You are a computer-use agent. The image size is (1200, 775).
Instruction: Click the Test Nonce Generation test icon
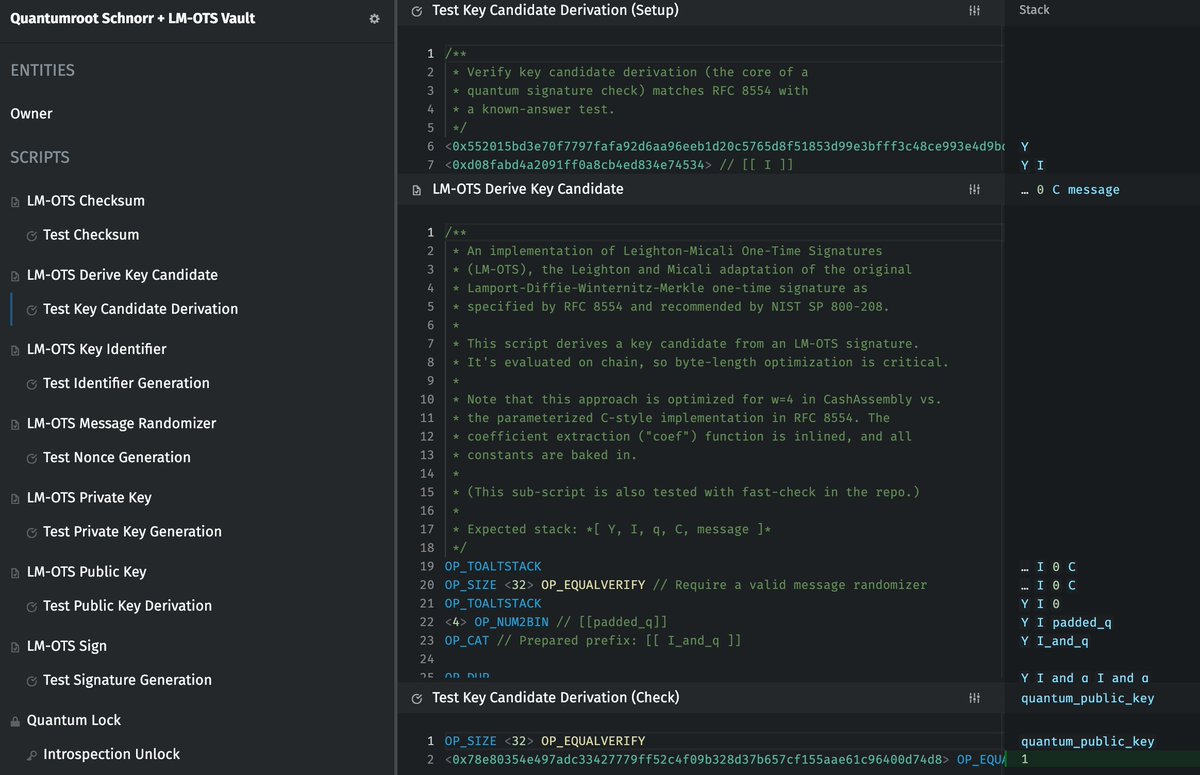coord(32,458)
